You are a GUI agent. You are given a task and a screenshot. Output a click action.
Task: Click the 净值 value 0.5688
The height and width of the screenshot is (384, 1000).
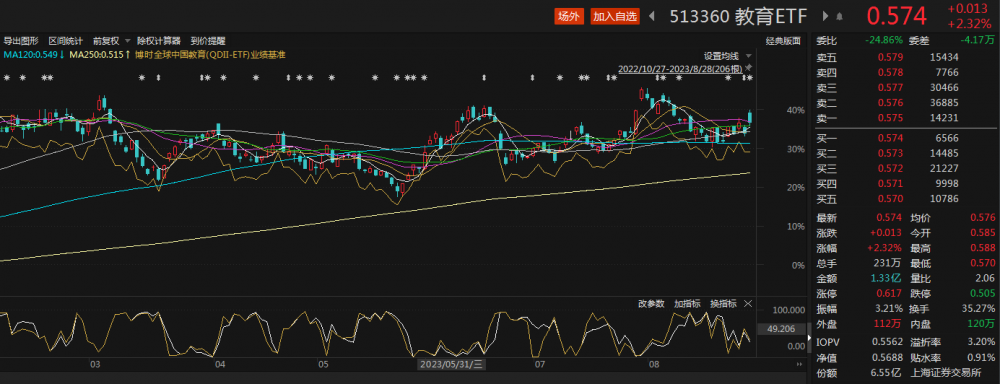(888, 358)
